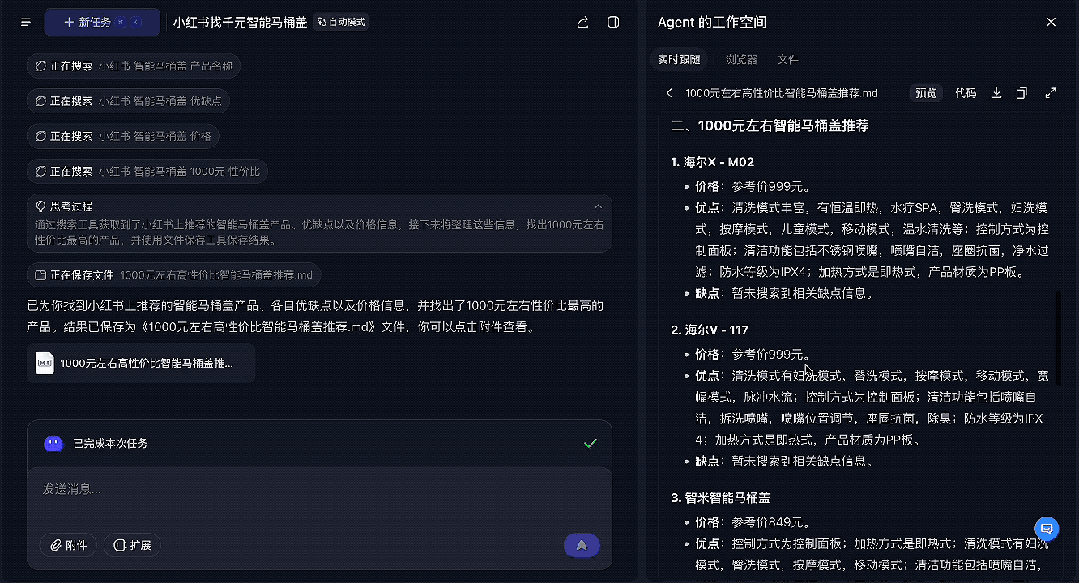1079x583 pixels.
Task: Switch to the 实时跟随 tab
Action: point(679,59)
